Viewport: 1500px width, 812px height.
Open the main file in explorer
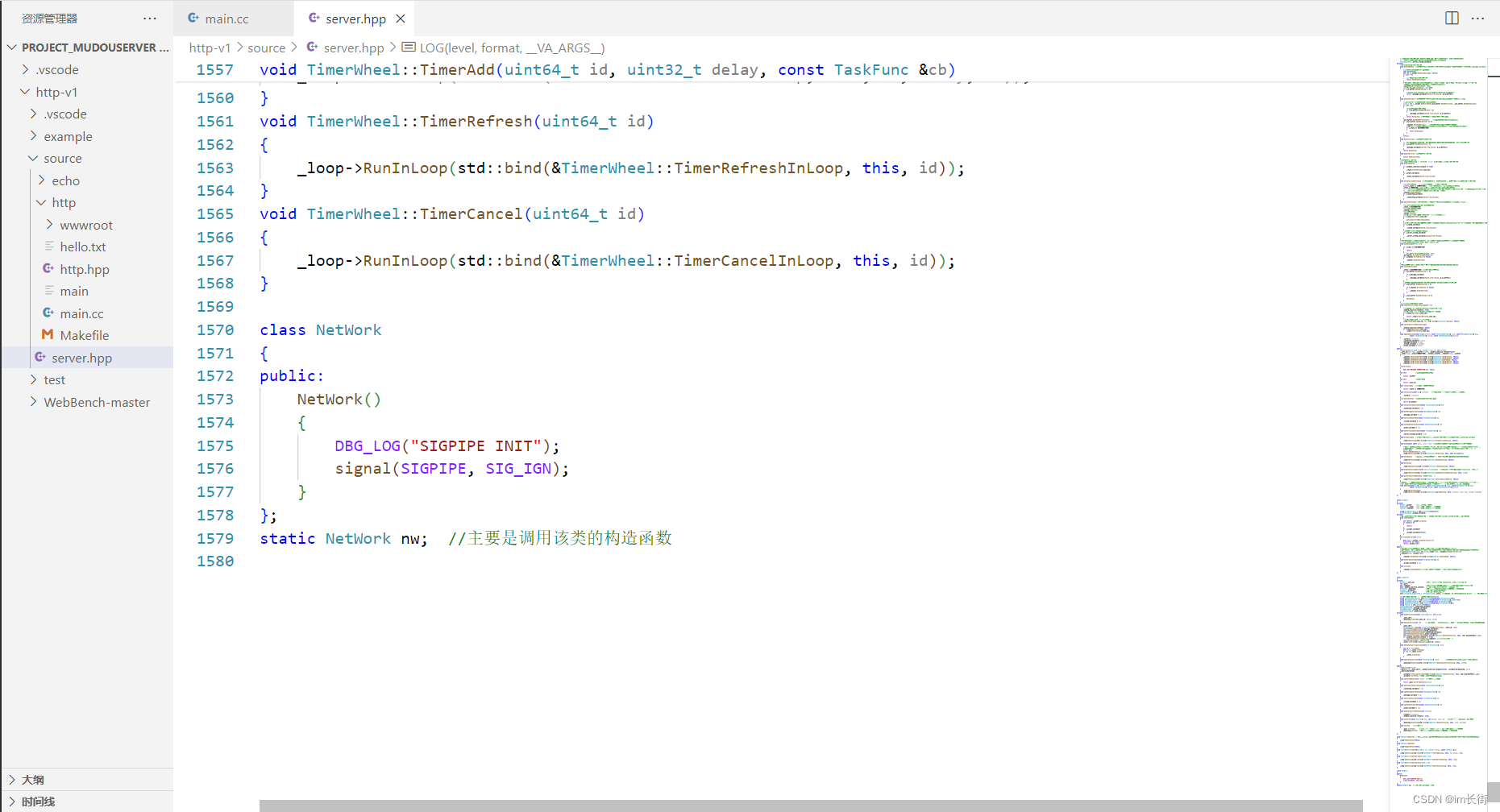tap(74, 291)
